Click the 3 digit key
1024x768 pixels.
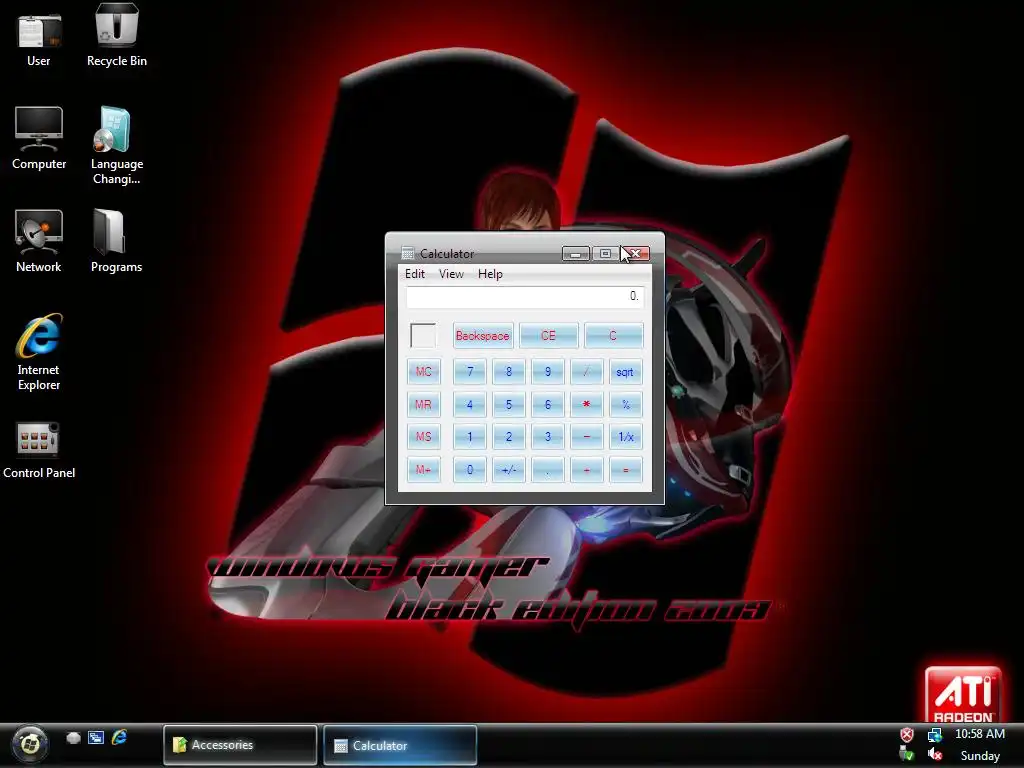548,437
